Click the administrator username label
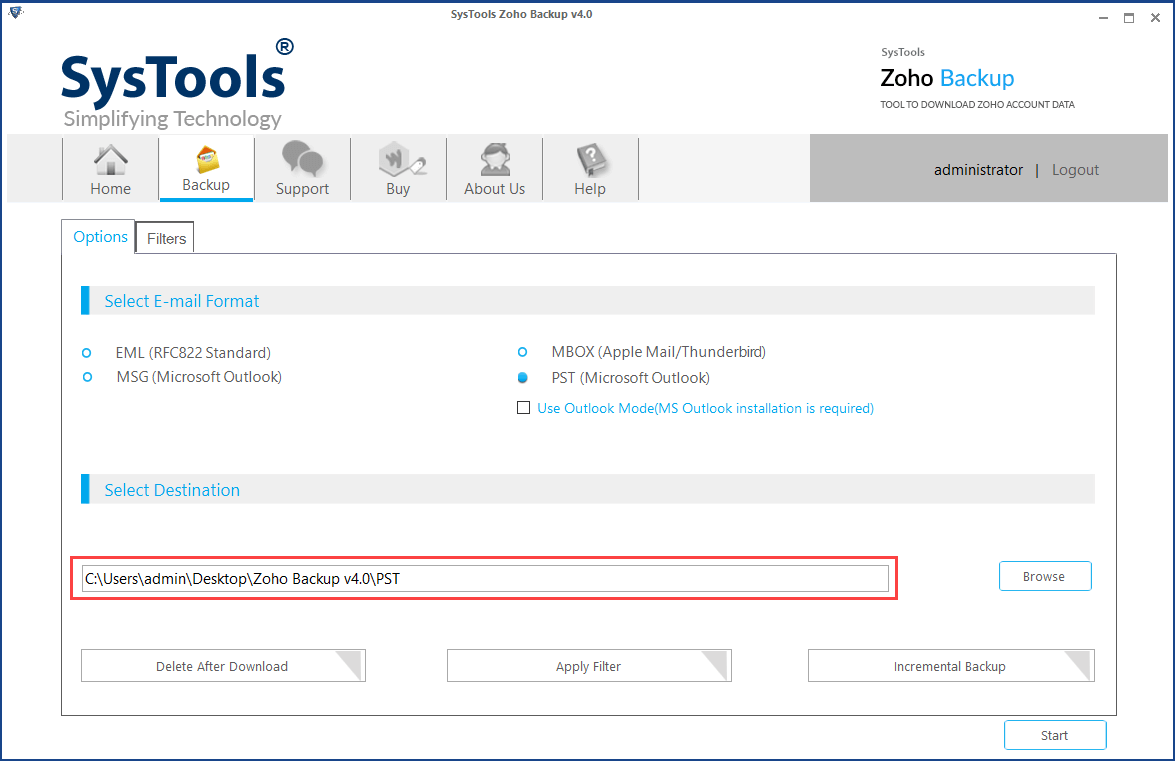 978,170
